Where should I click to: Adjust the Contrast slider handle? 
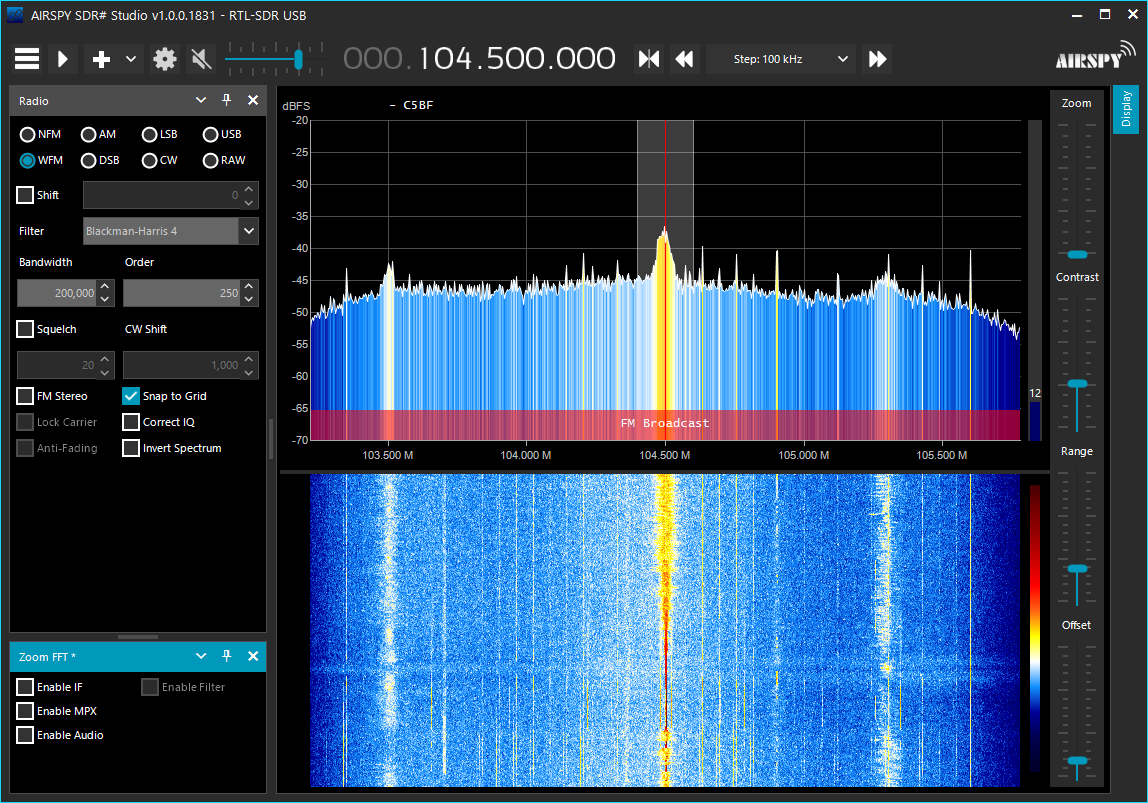pos(1077,384)
